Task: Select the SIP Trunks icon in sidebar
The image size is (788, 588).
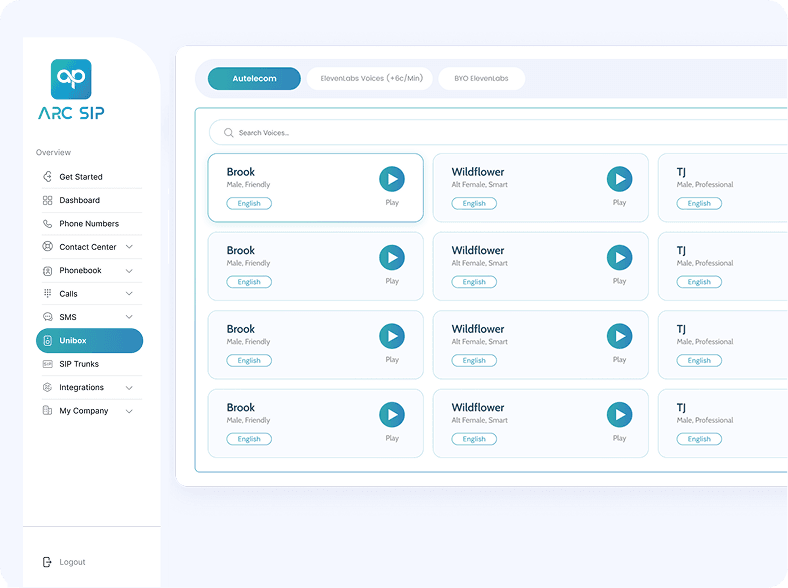Action: tap(48, 364)
